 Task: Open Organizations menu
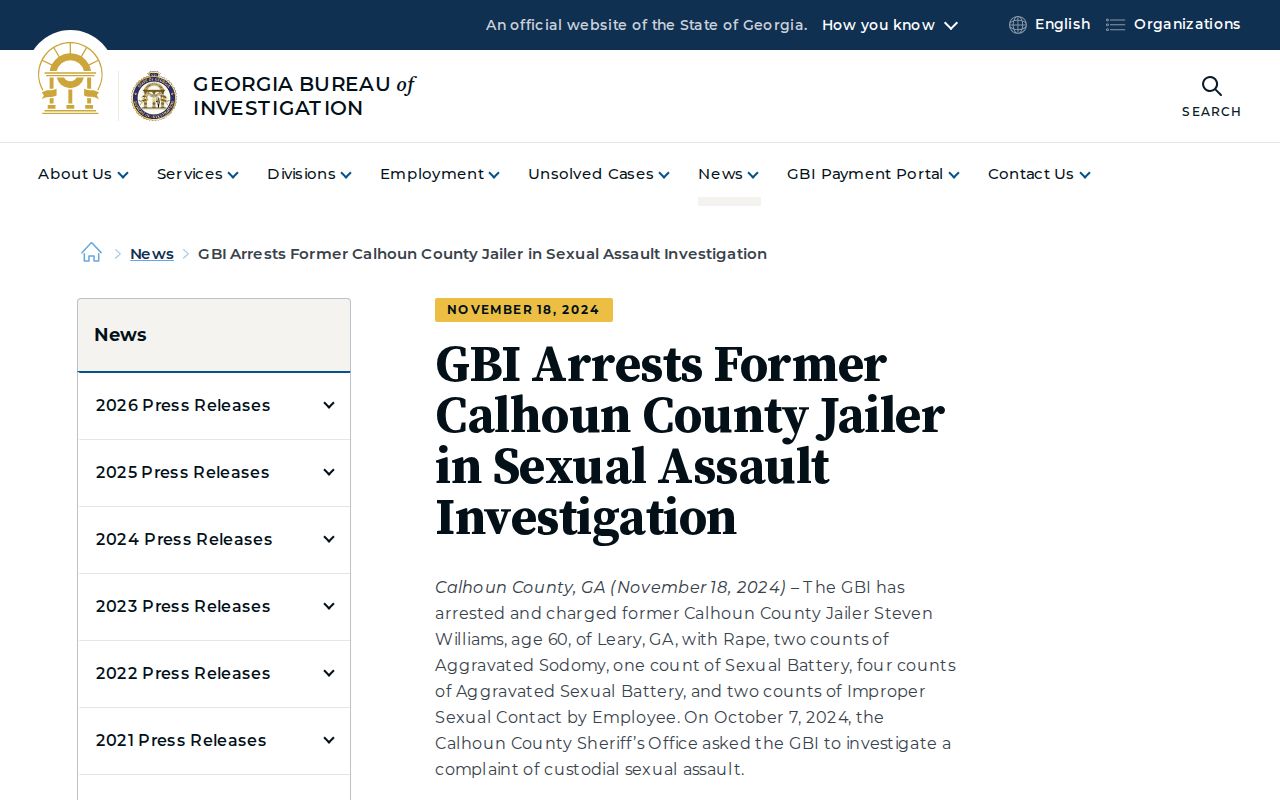click(1173, 25)
